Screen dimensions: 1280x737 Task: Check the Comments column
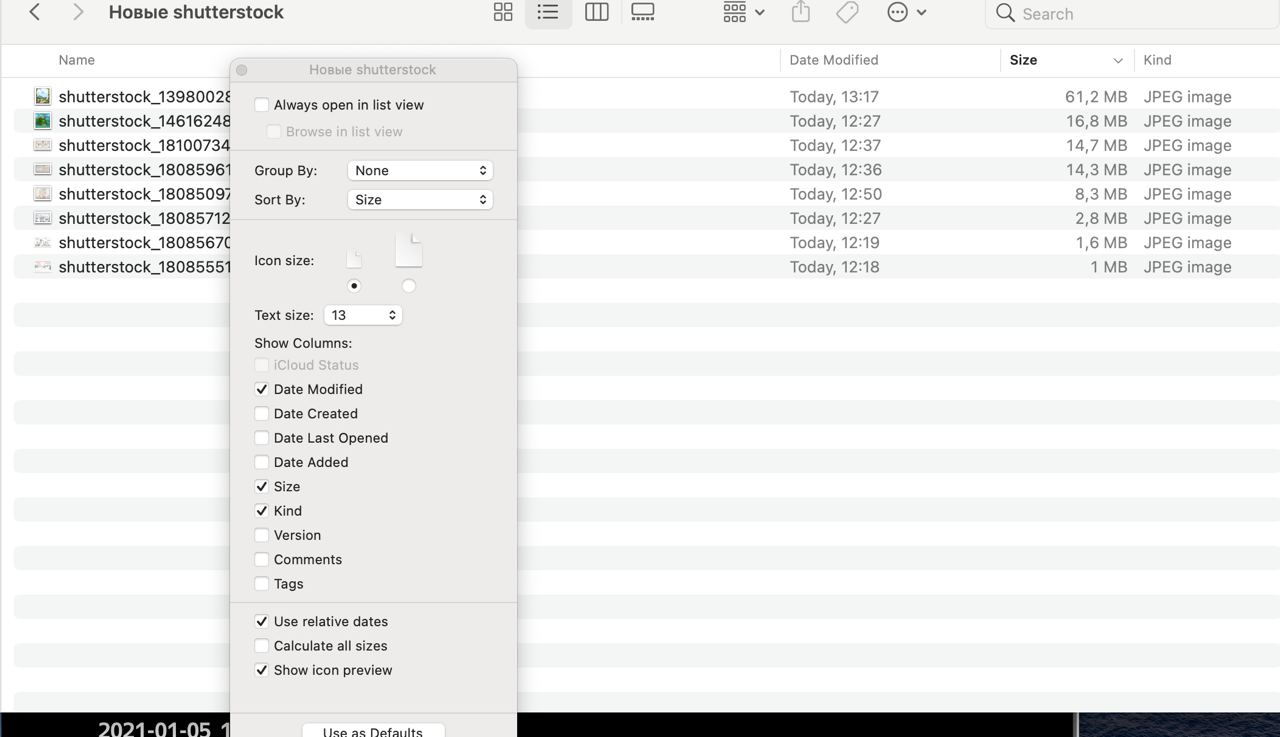pos(261,559)
